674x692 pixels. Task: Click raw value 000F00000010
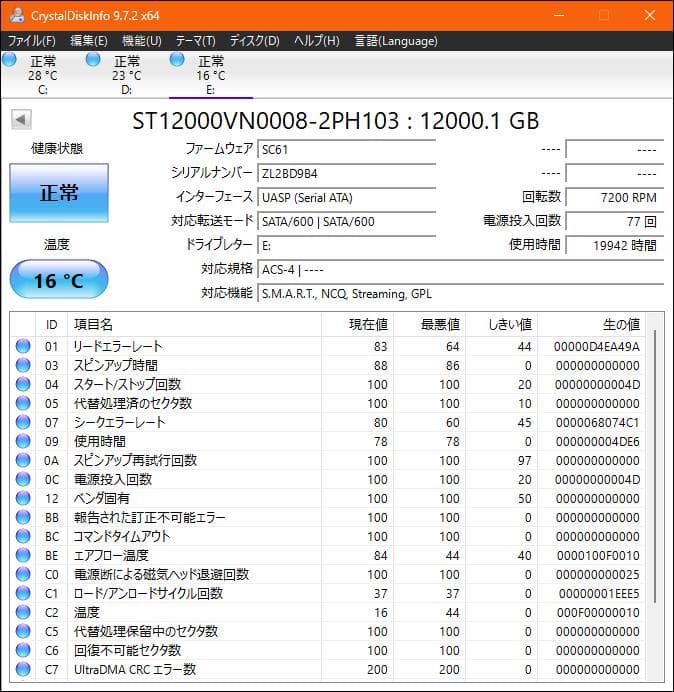[598, 612]
